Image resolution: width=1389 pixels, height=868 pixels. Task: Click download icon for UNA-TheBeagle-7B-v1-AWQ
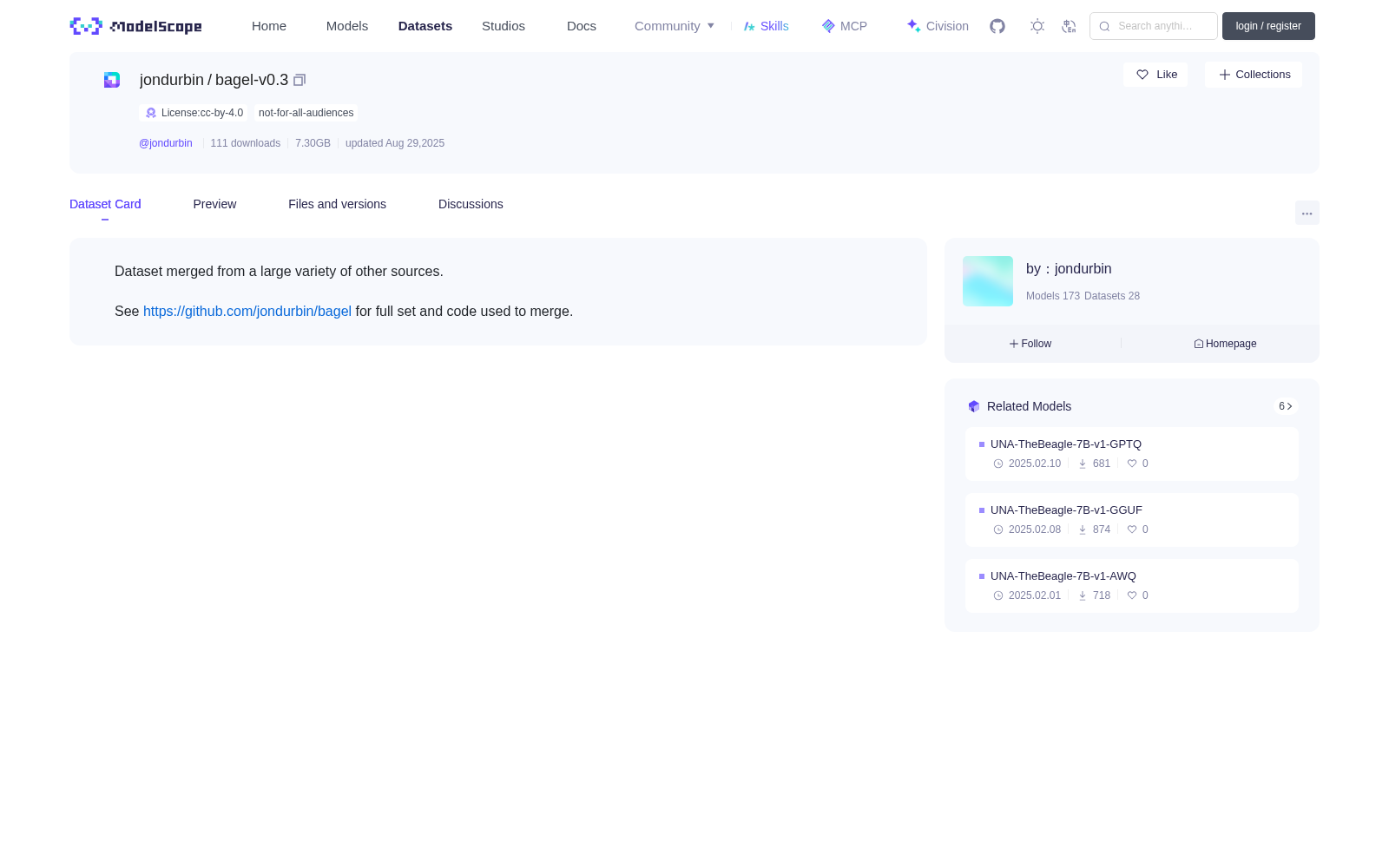1083,595
